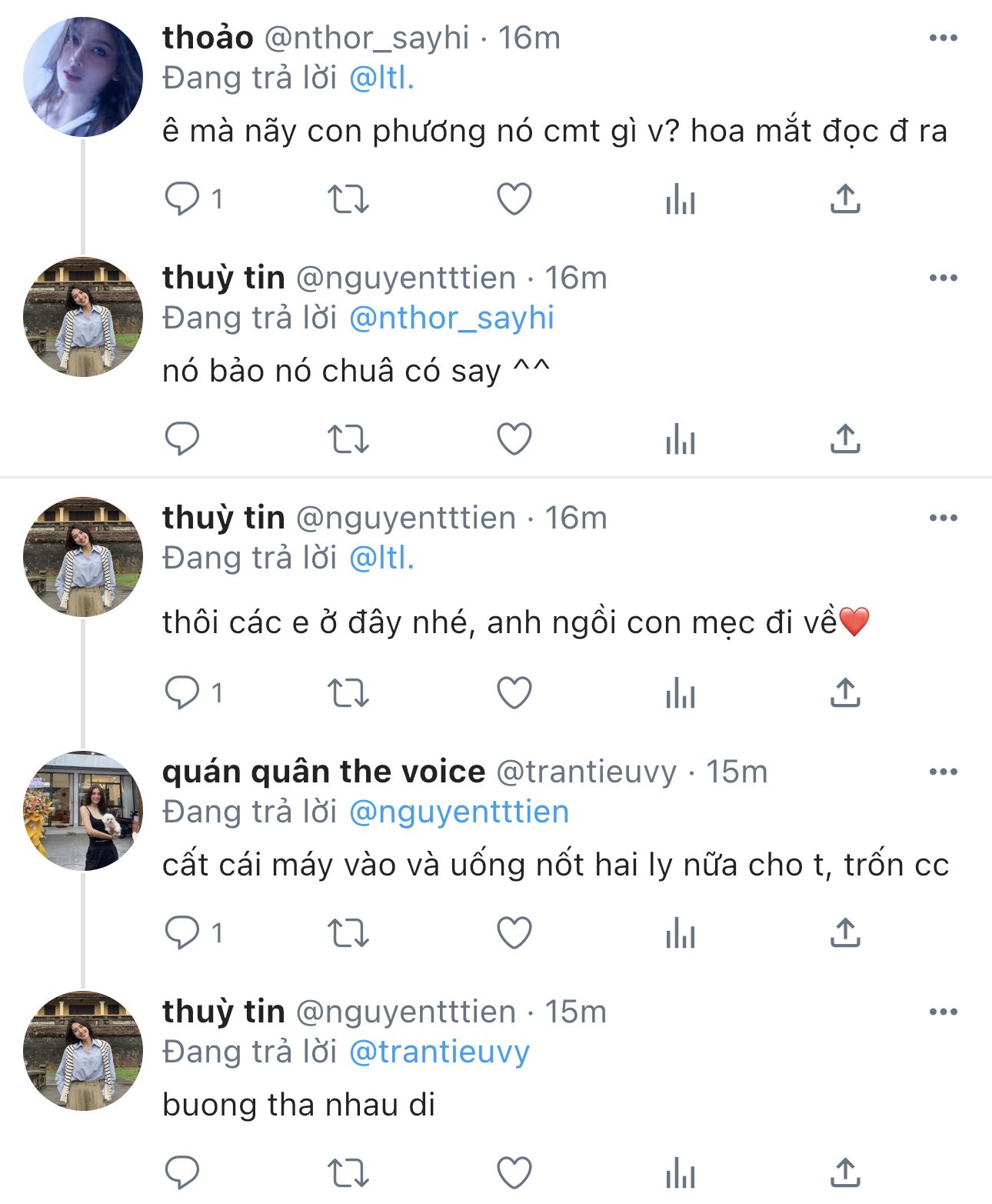Open quán quân the voice profile picture
This screenshot has height=1204, width=992.
pyautogui.click(x=83, y=811)
